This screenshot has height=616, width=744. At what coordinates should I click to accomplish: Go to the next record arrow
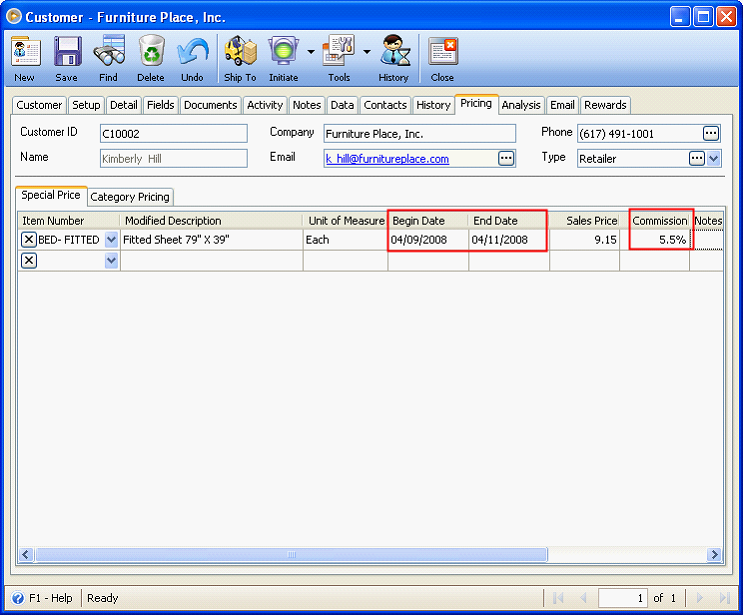(700, 598)
